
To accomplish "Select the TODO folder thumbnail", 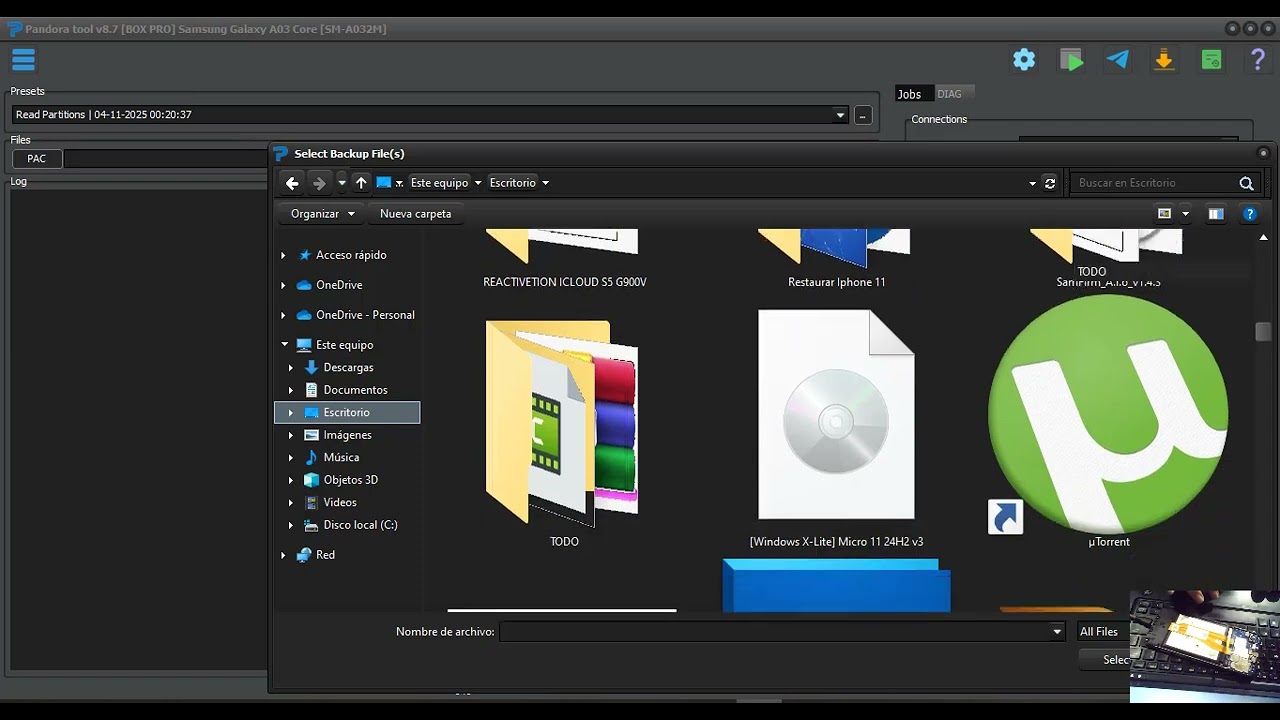I will [562, 421].
